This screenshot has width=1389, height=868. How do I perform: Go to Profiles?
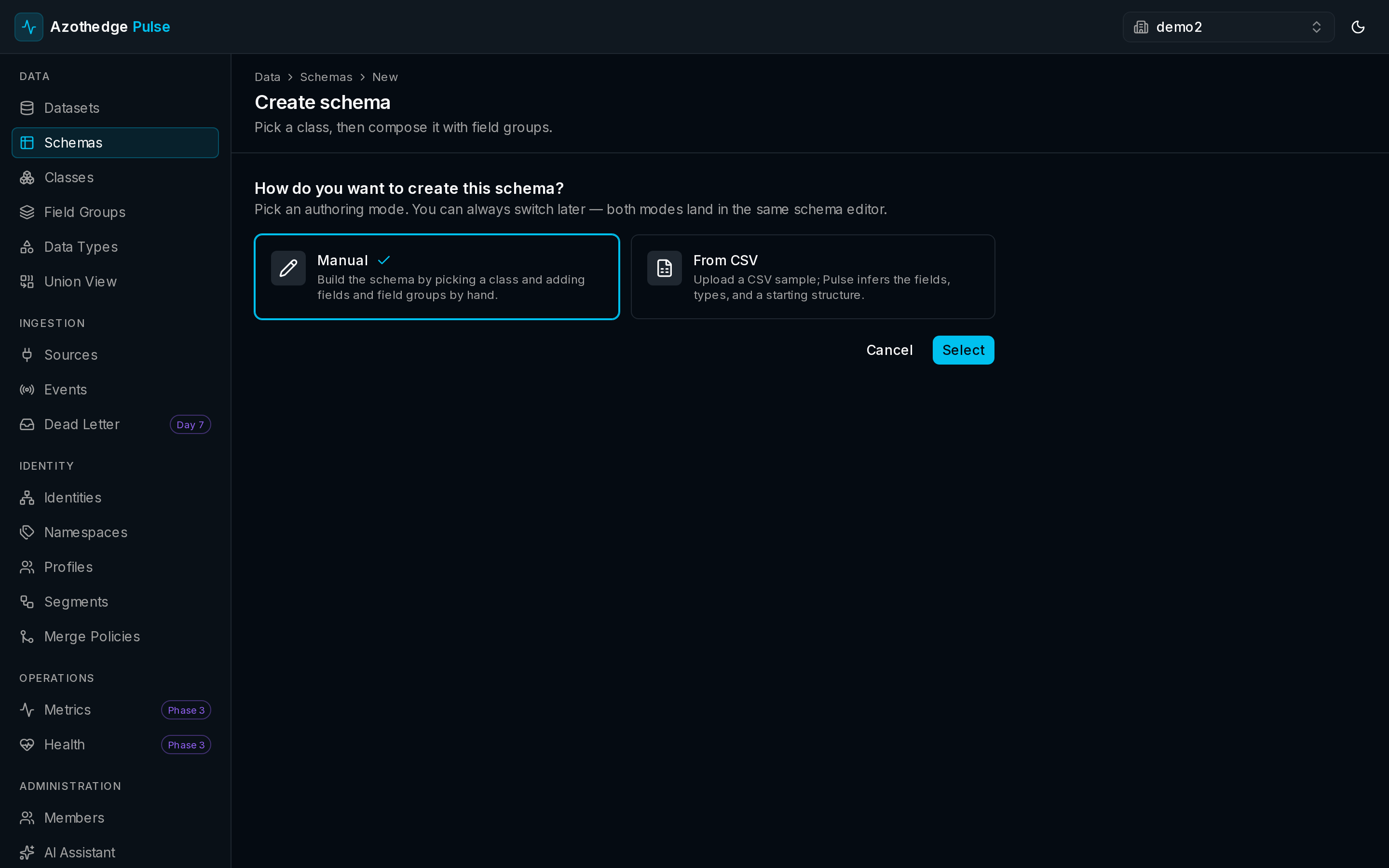(x=115, y=567)
